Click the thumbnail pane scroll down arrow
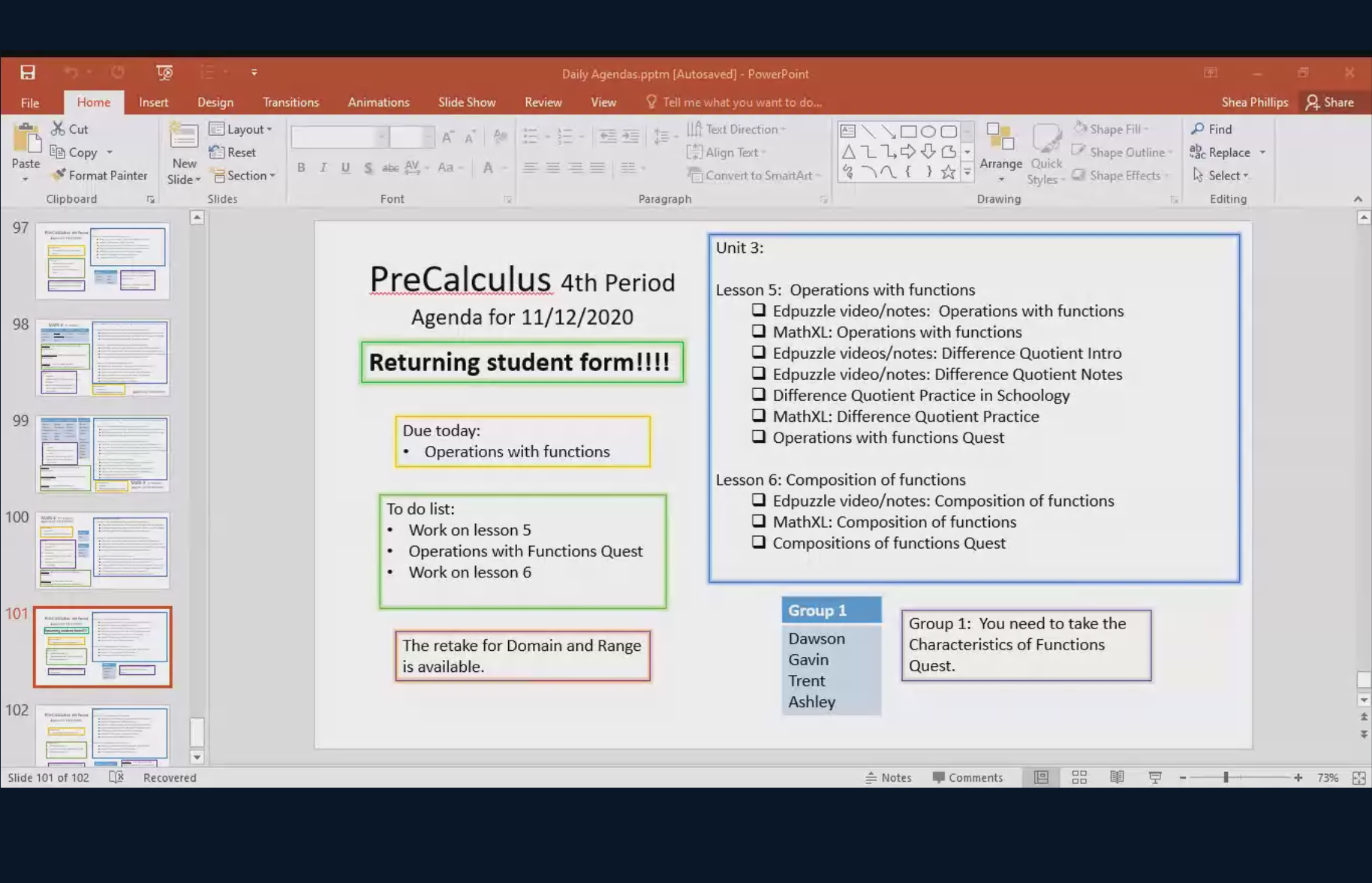The width and height of the screenshot is (1372, 883). point(197,757)
